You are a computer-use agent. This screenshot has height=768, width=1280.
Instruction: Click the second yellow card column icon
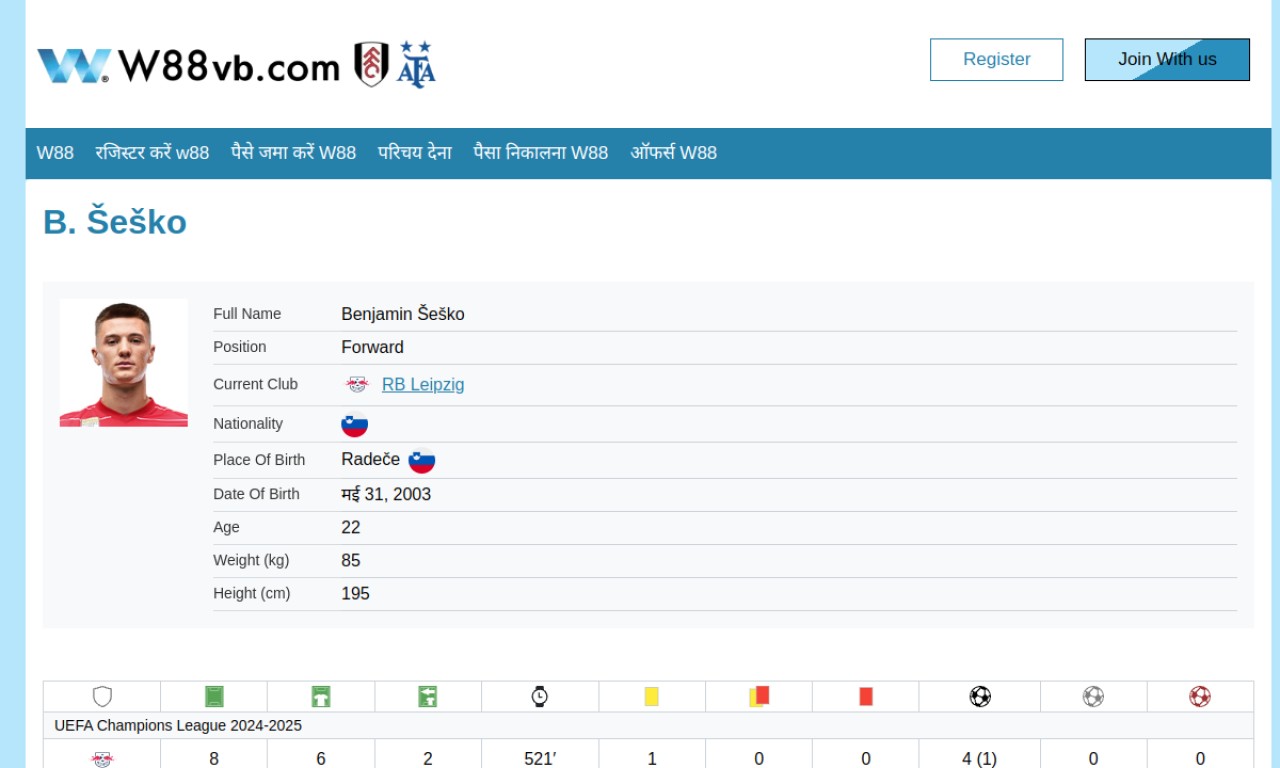(x=759, y=696)
